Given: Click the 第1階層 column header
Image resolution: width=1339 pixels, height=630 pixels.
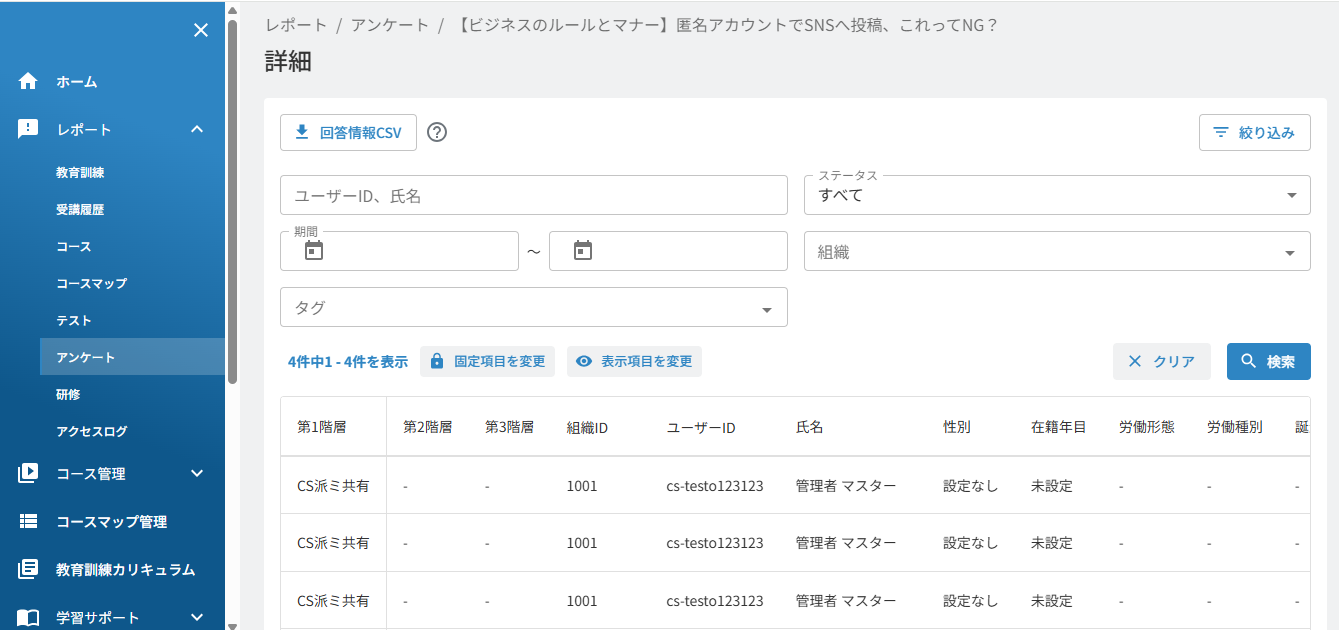Looking at the screenshot, I should (321, 427).
